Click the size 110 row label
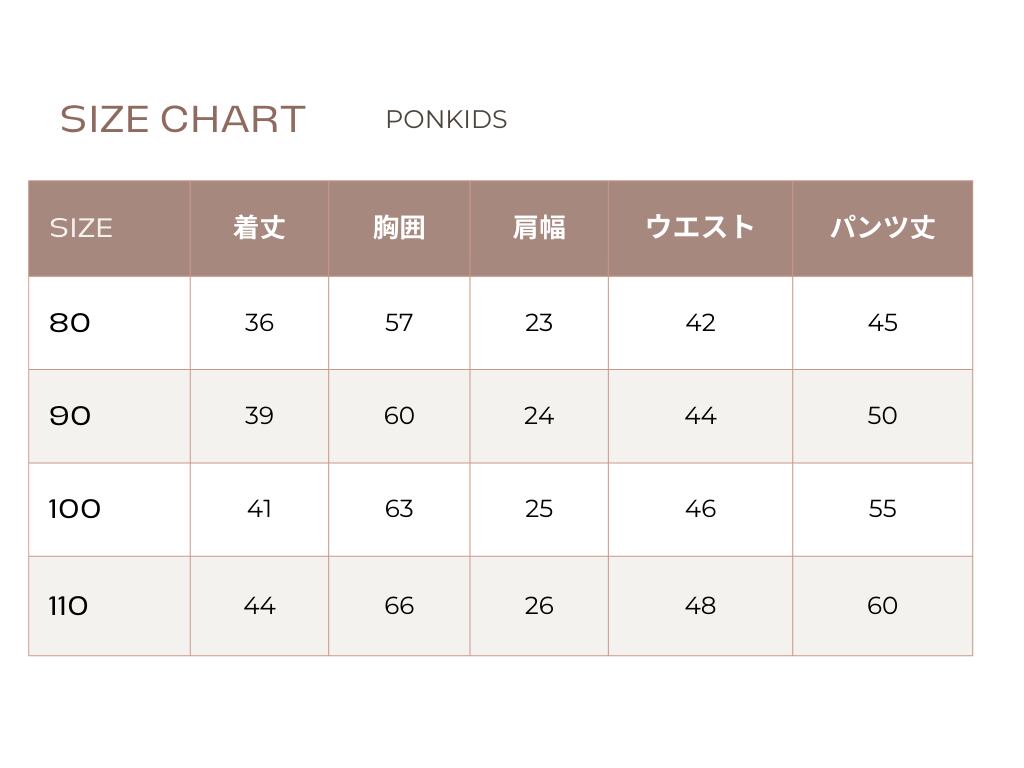Image resolution: width=1024 pixels, height=768 pixels. tap(69, 606)
